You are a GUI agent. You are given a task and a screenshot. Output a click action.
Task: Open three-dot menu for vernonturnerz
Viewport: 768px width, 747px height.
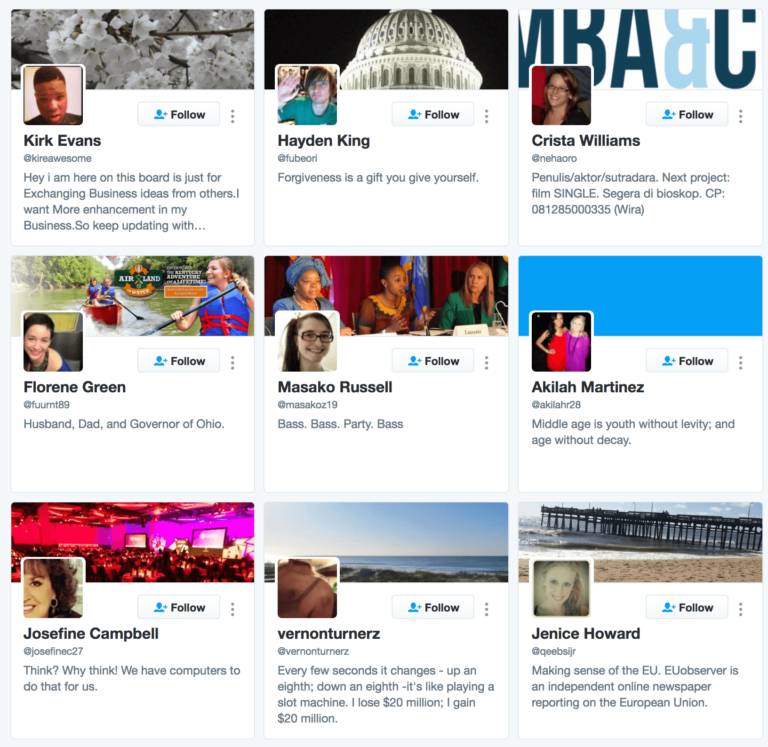click(486, 608)
